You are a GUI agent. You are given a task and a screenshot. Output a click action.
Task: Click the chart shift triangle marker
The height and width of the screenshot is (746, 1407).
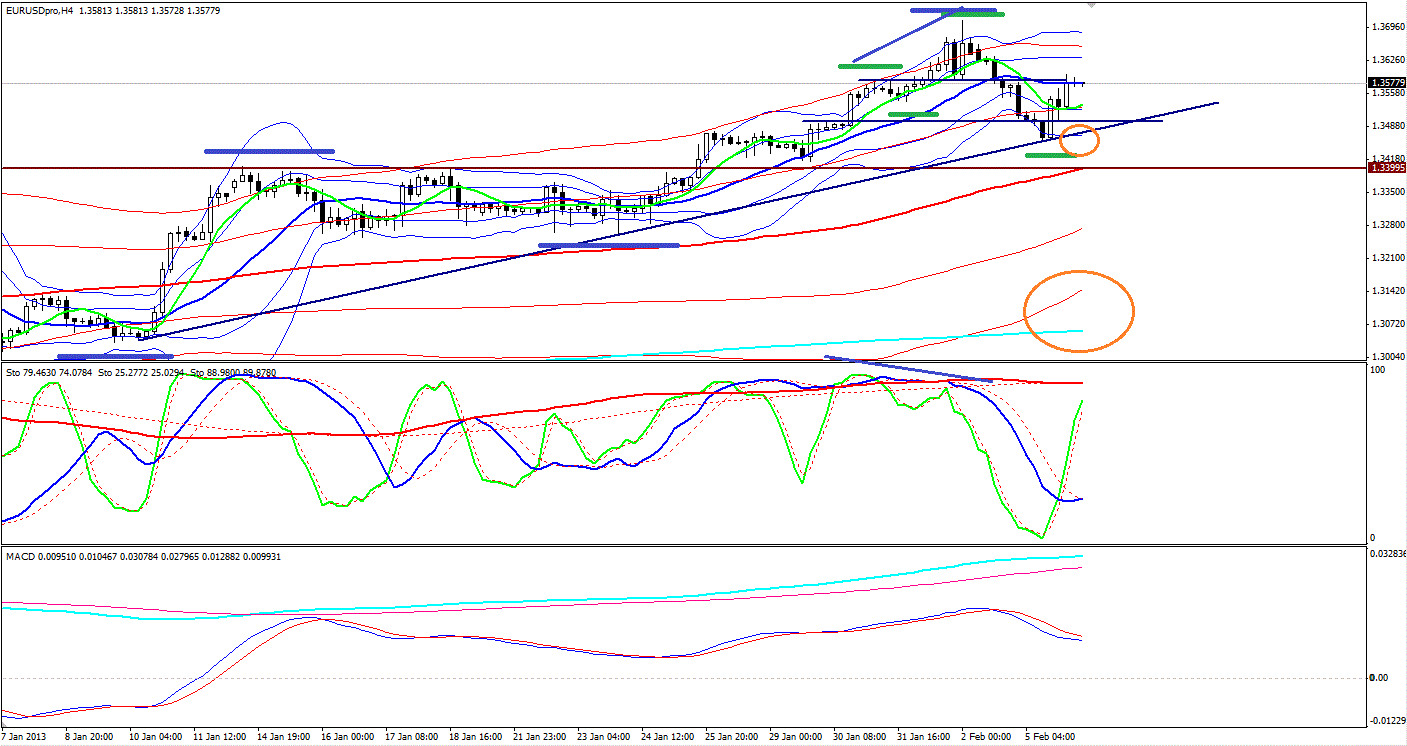click(x=1091, y=5)
